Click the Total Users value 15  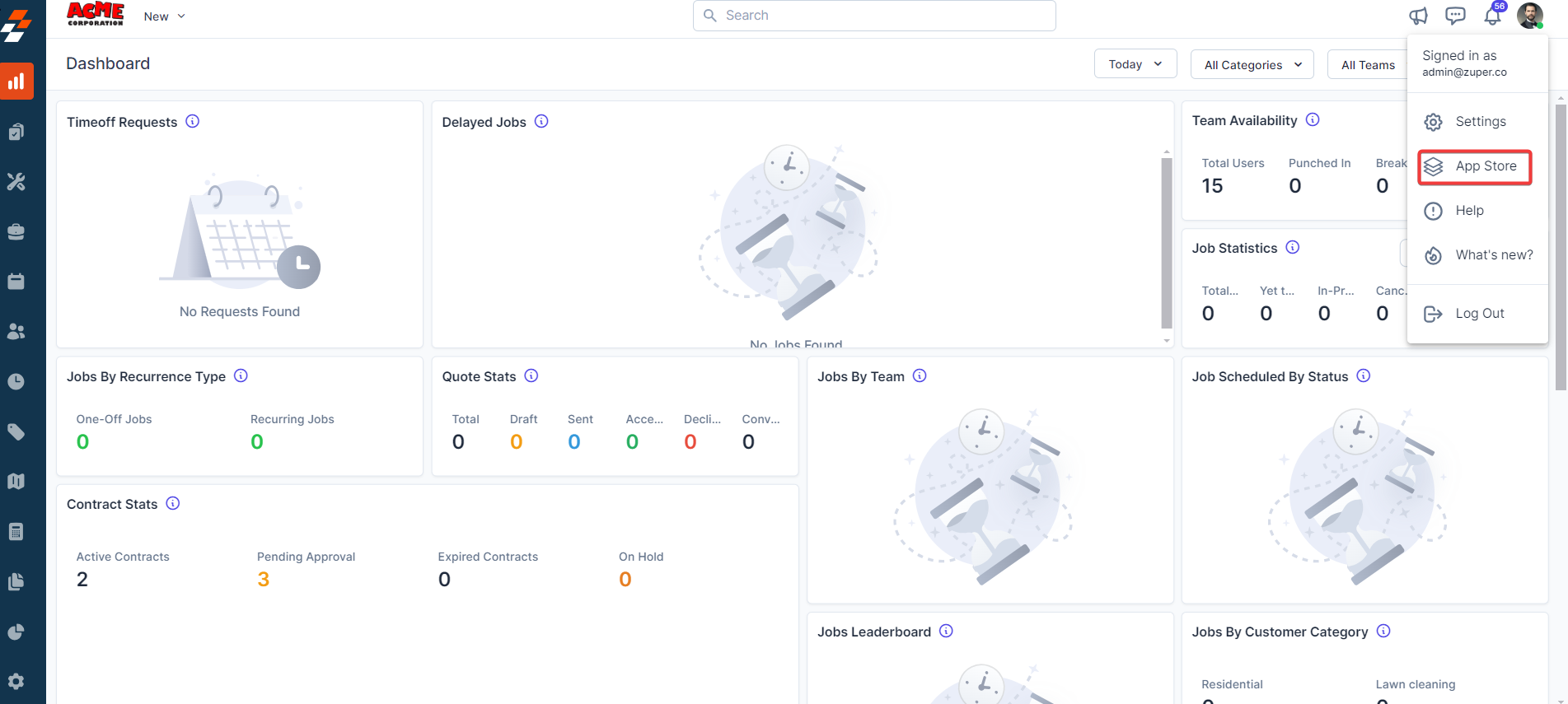pyautogui.click(x=1212, y=186)
